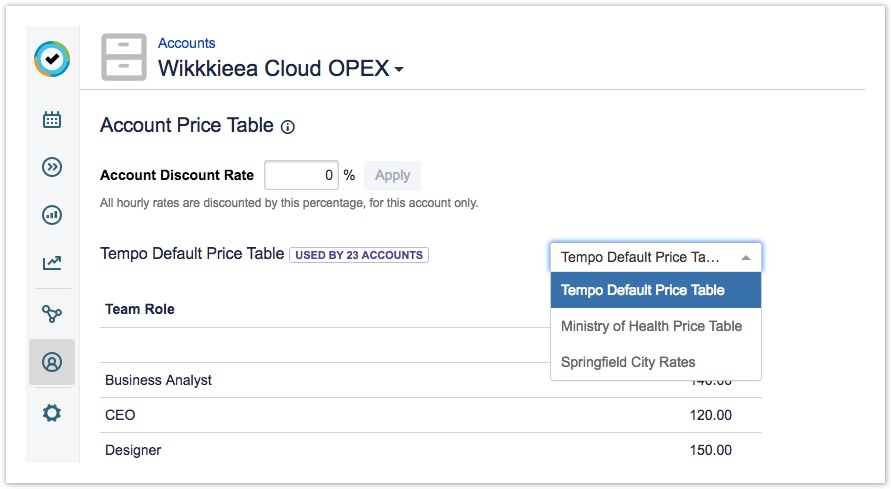Open the connected nodes icon in sidebar
Viewport: 891px width, 489px height.
pos(52,314)
